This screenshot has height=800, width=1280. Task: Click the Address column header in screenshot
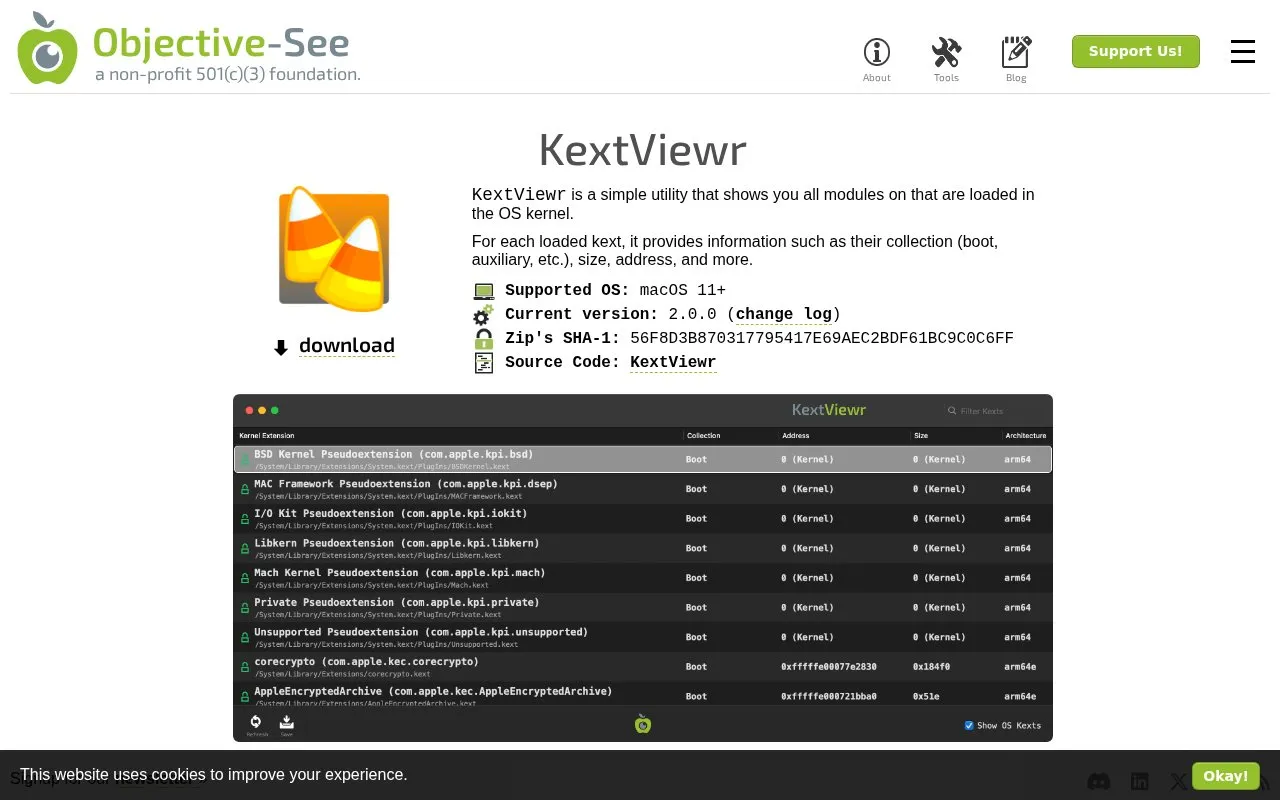click(796, 436)
